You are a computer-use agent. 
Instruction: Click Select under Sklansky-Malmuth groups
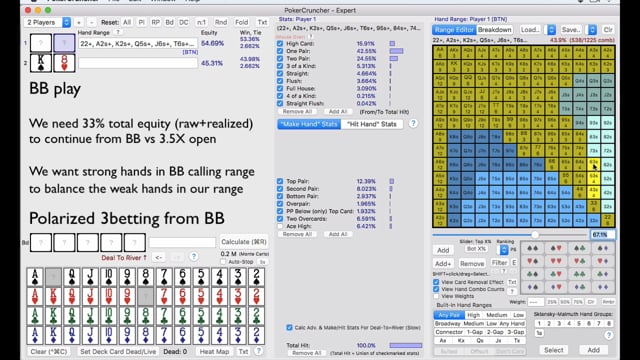click(553, 350)
